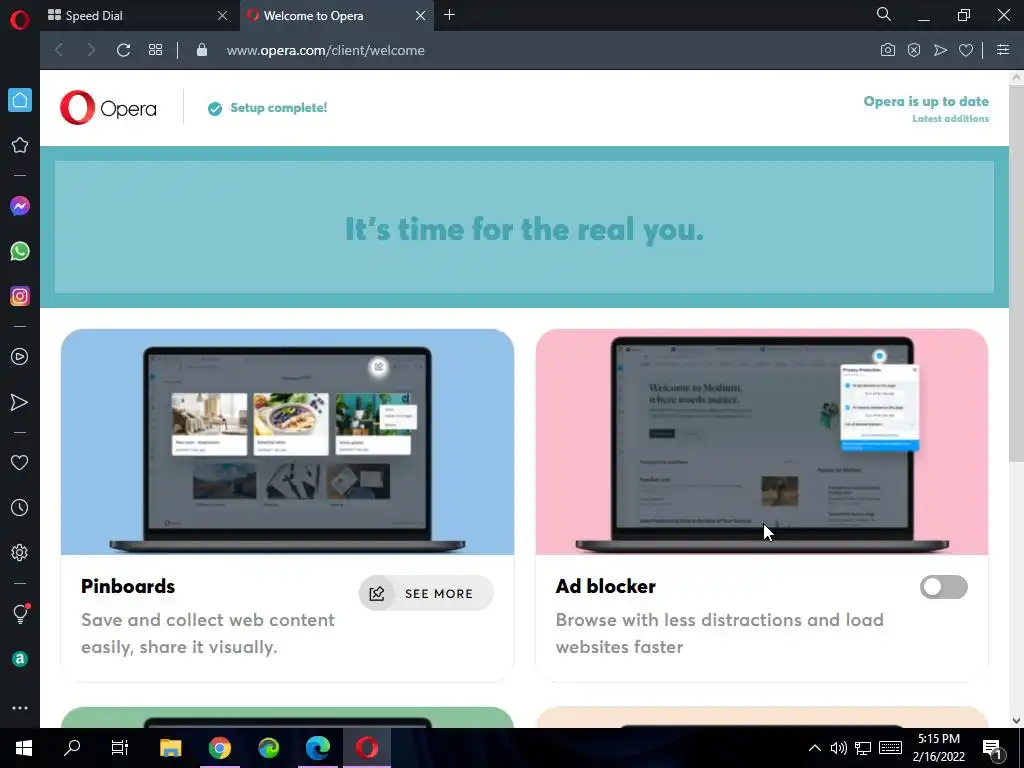Open the Latest additions link
The image size is (1024, 768).
coord(950,119)
